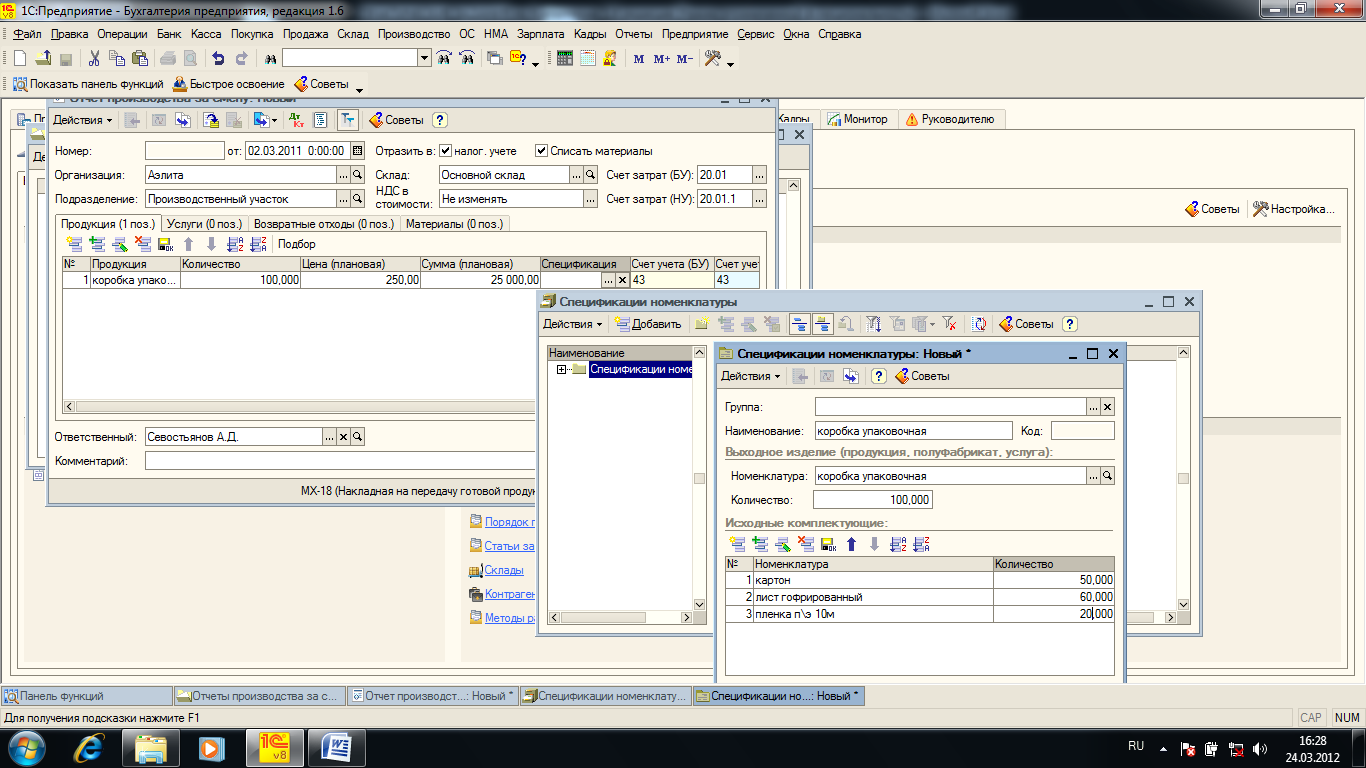The width and height of the screenshot is (1366, 768).
Task: Switch to Материалы (0 поз.) tab
Action: click(455, 224)
